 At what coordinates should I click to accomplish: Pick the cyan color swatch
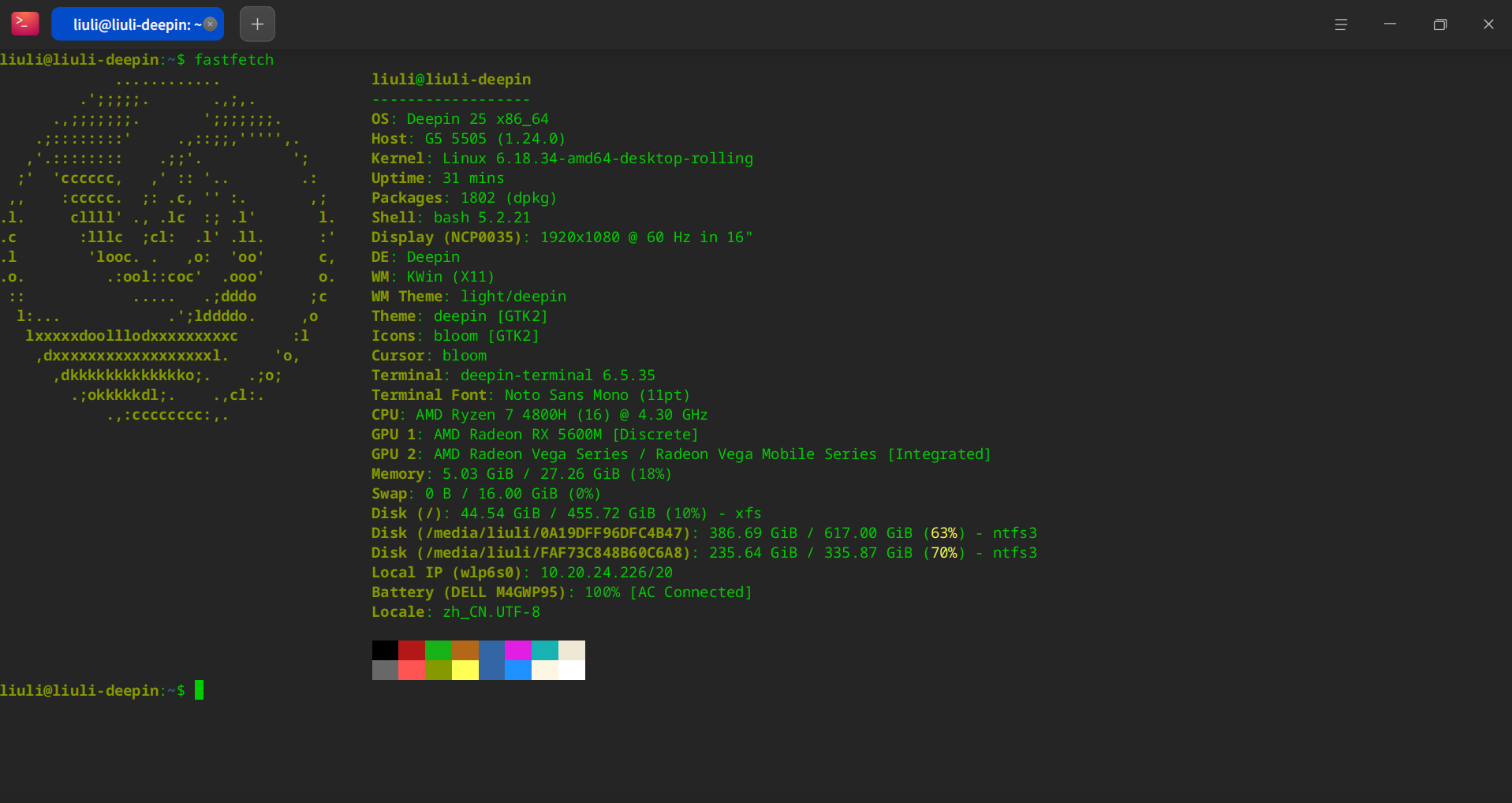[x=545, y=650]
